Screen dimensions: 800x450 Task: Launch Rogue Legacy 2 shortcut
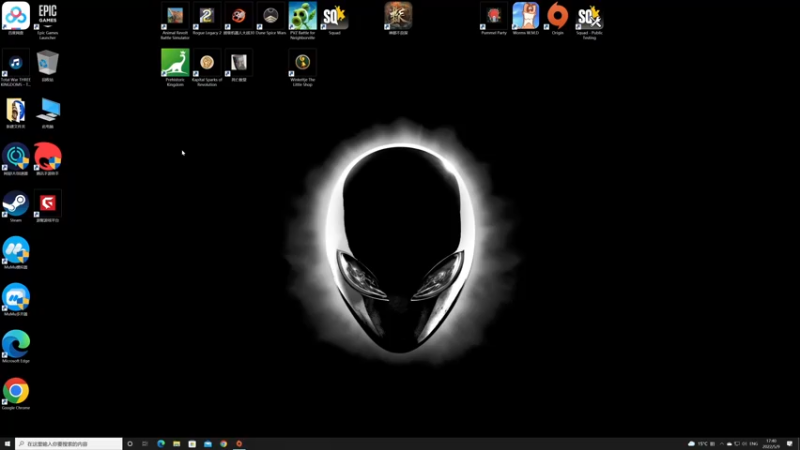[x=207, y=18]
